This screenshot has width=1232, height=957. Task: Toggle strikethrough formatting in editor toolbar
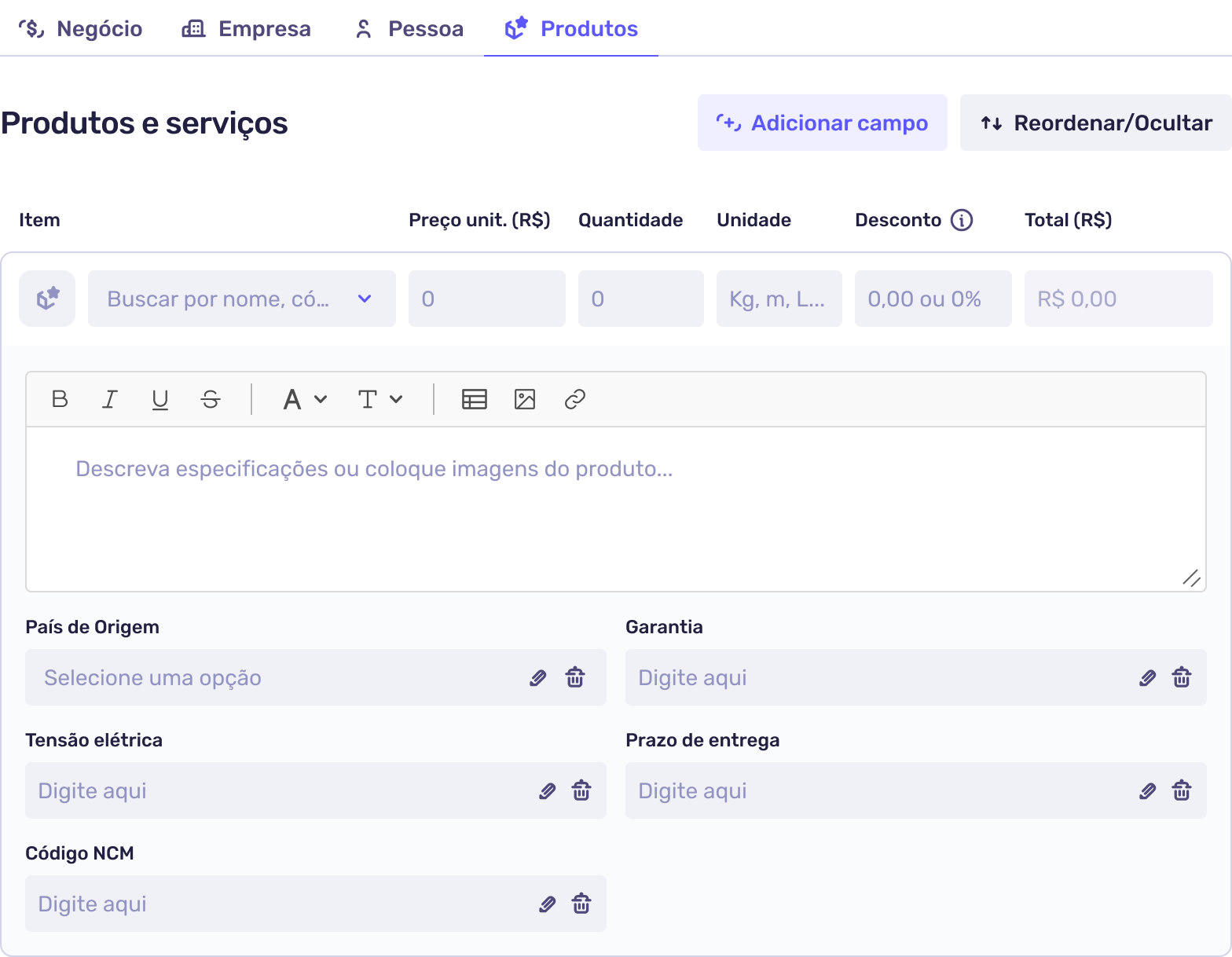click(x=211, y=399)
